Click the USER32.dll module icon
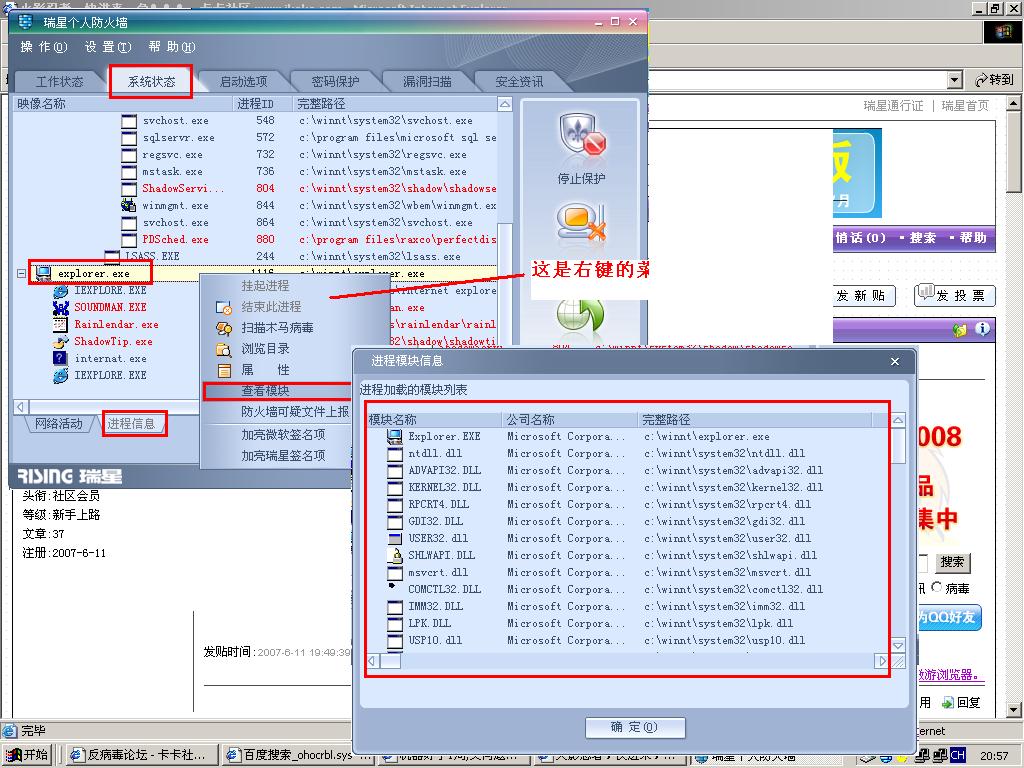This screenshot has height=768, width=1024. pos(394,538)
